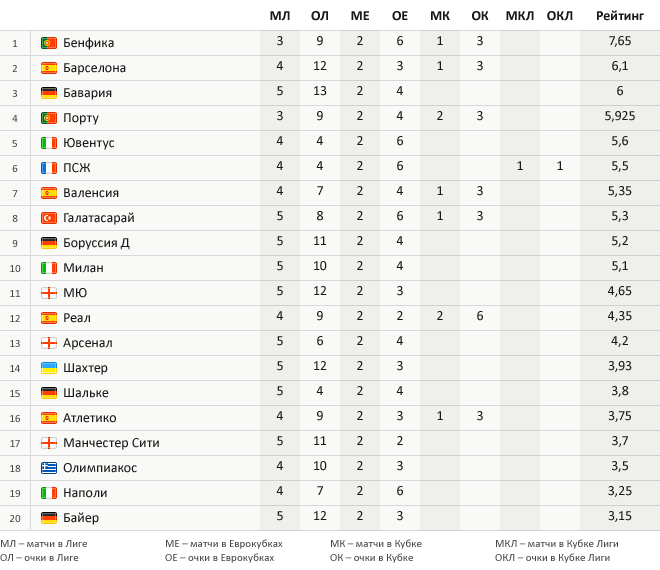Click the Spanish flag beside Барселона
Image resolution: width=660 pixels, height=570 pixels.
click(x=49, y=68)
